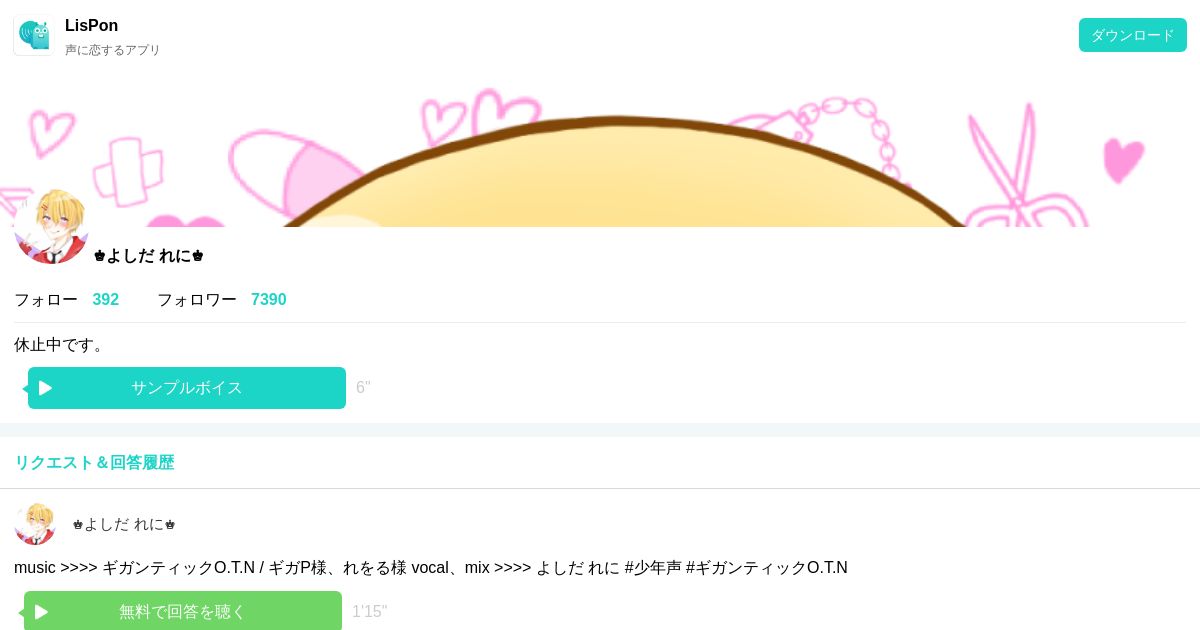Screen dimensions: 1200x630
Task: Click the small avatar in the request history
Action: (x=35, y=524)
